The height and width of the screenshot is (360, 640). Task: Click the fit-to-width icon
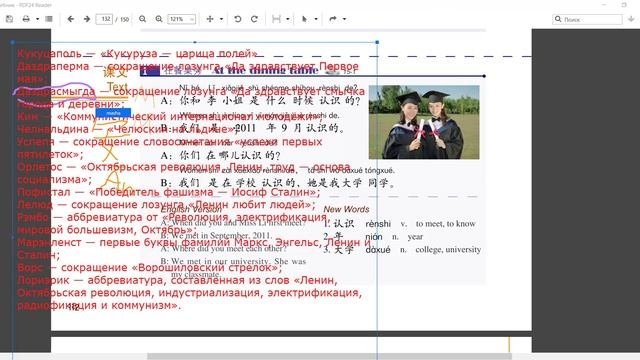276,19
